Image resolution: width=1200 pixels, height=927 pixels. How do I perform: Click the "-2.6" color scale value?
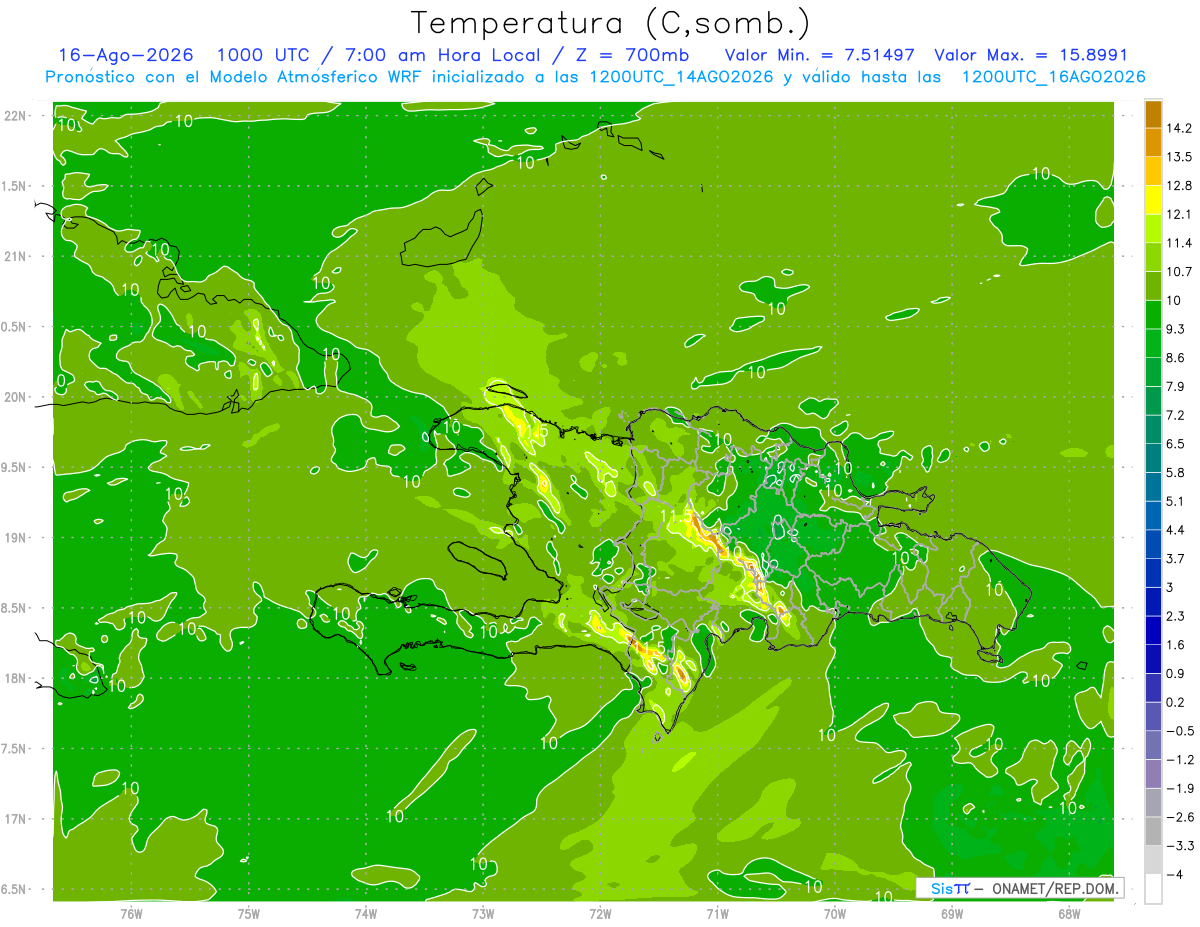pos(1178,817)
